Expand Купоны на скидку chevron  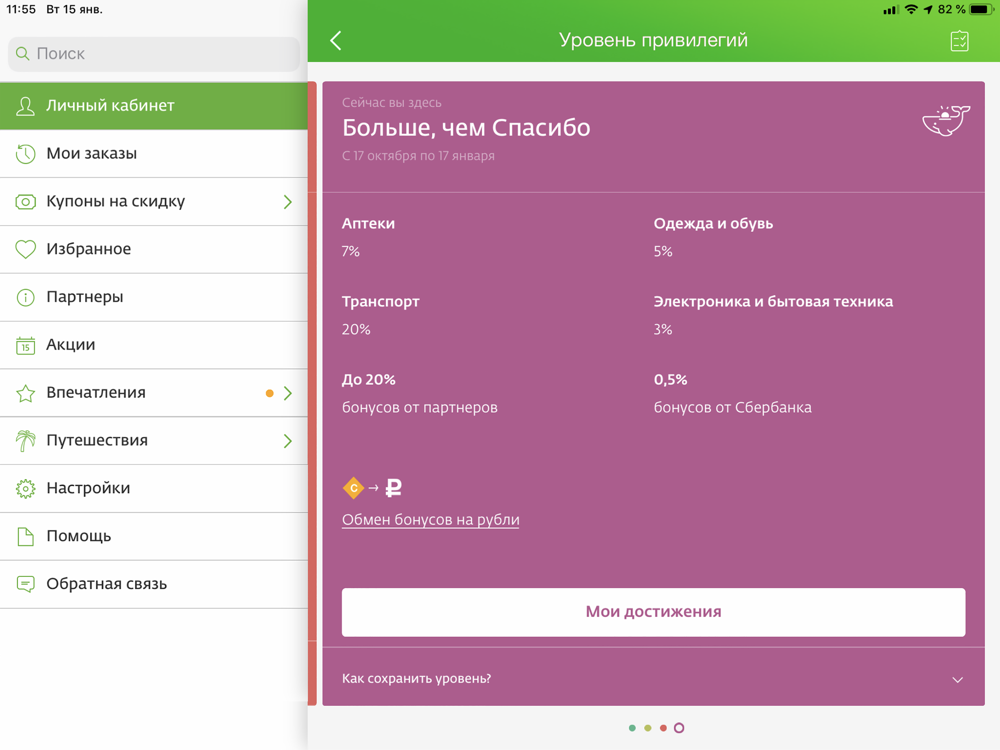tap(288, 202)
